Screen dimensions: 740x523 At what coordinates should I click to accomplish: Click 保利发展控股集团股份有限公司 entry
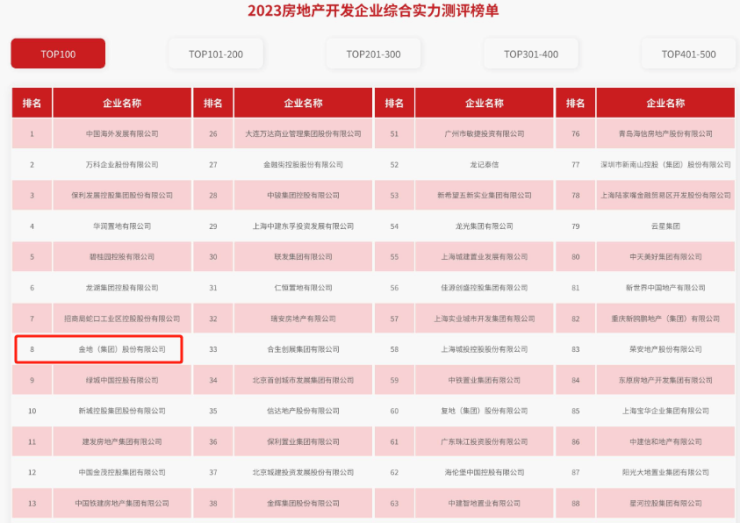(122, 195)
